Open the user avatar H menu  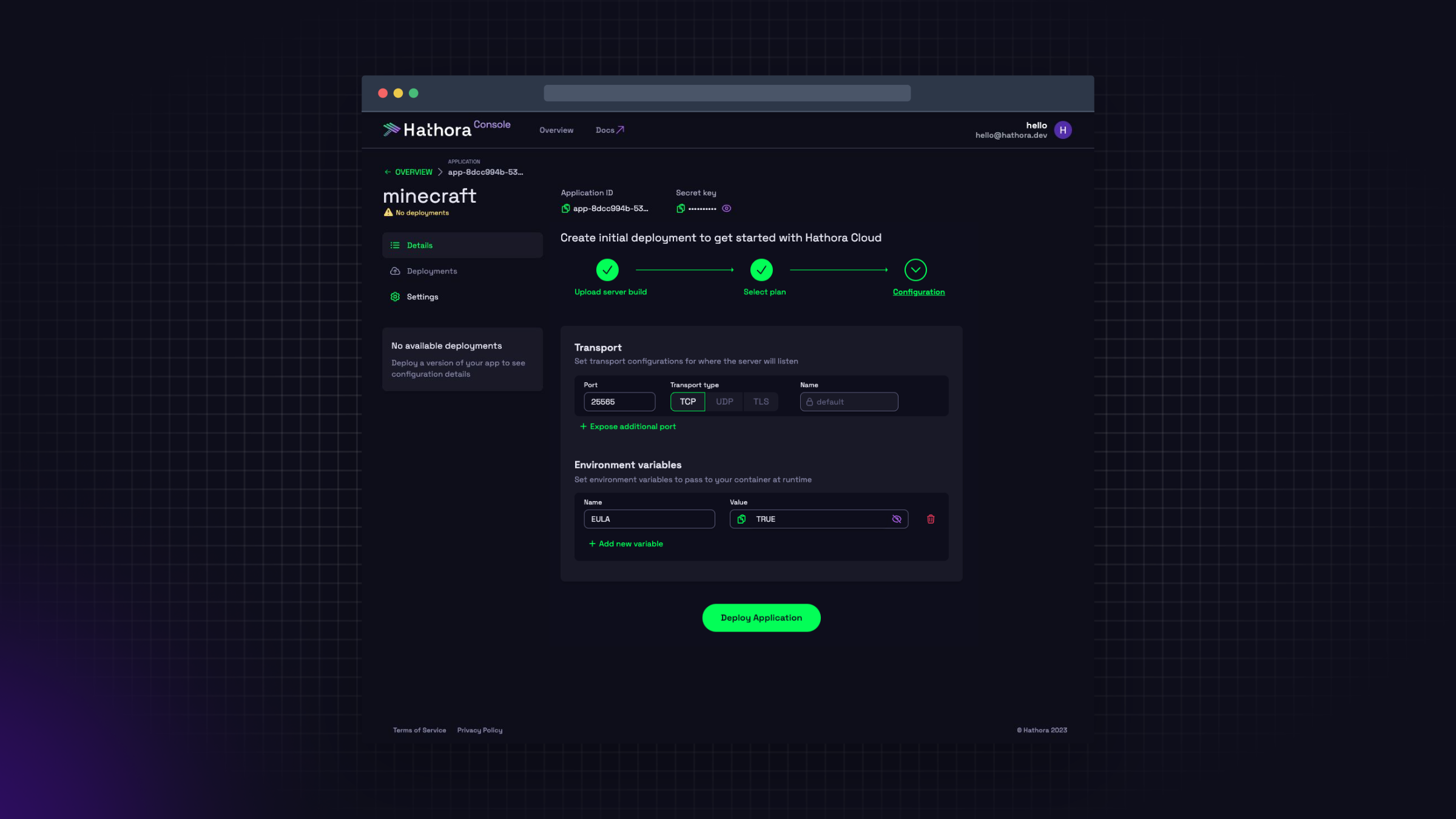(x=1062, y=130)
